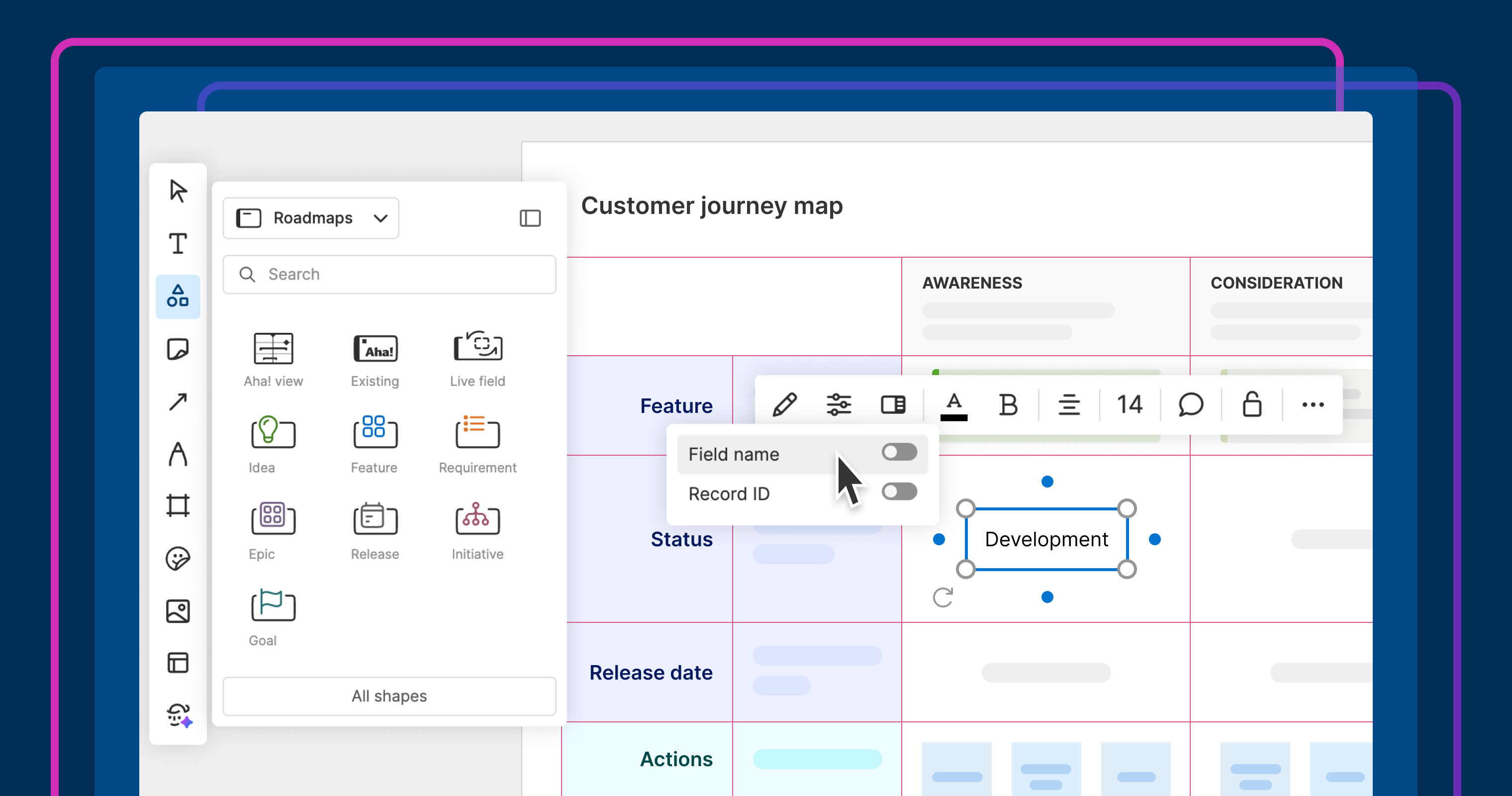Open the image insert tool

tap(178, 610)
